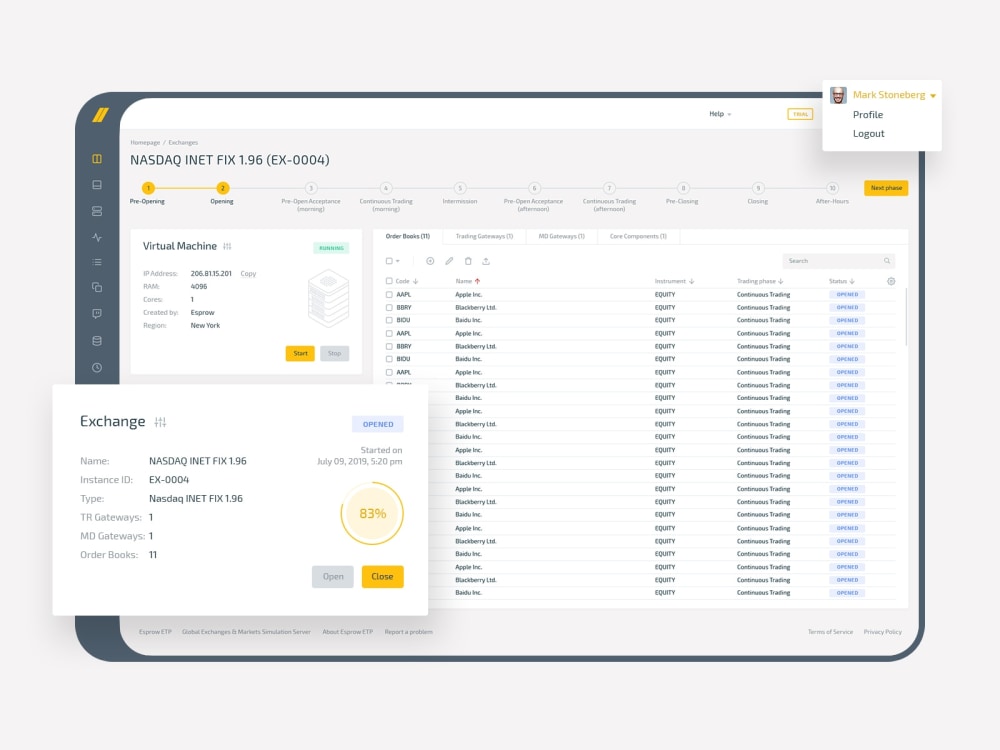The image size is (1000, 750).
Task: Click the Start button for Virtual Machine
Action: pyautogui.click(x=300, y=353)
